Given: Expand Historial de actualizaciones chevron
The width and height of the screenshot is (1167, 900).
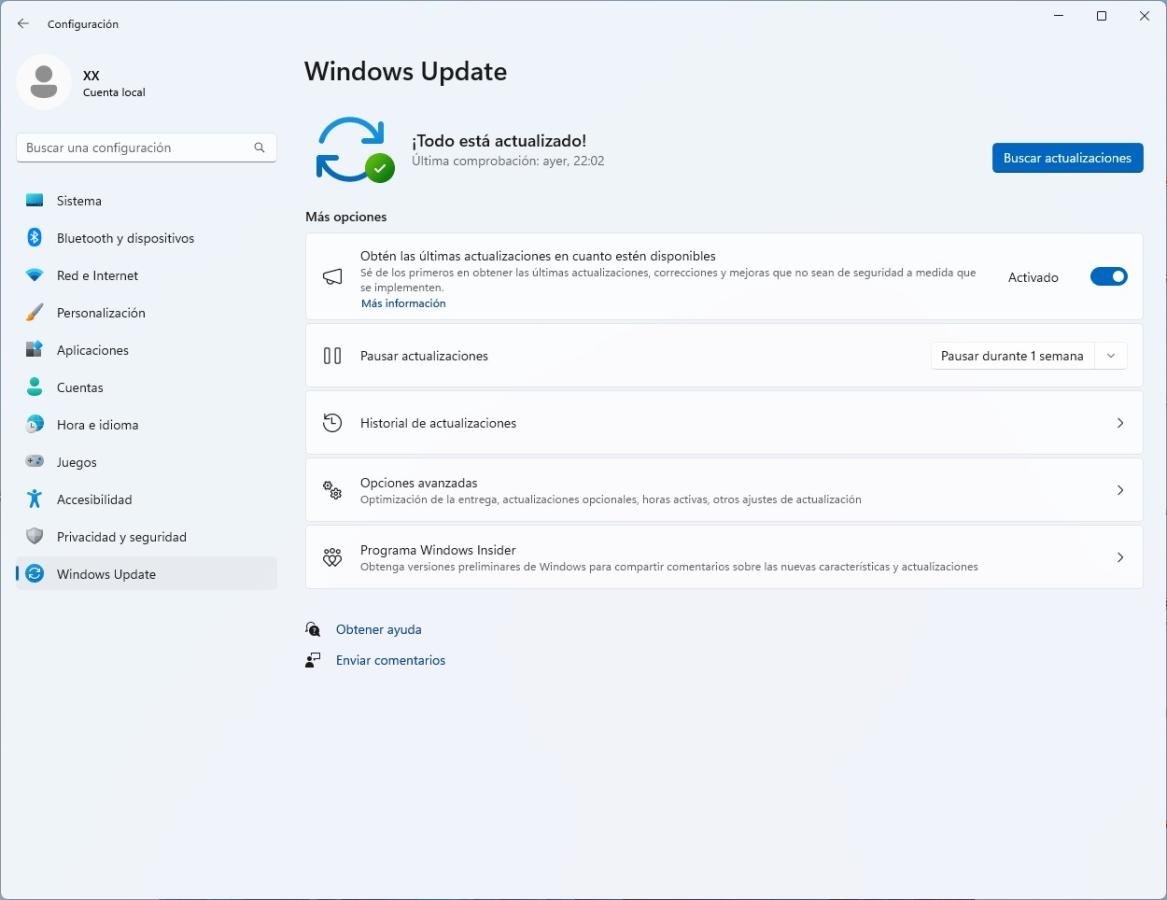Looking at the screenshot, I should click(1120, 423).
